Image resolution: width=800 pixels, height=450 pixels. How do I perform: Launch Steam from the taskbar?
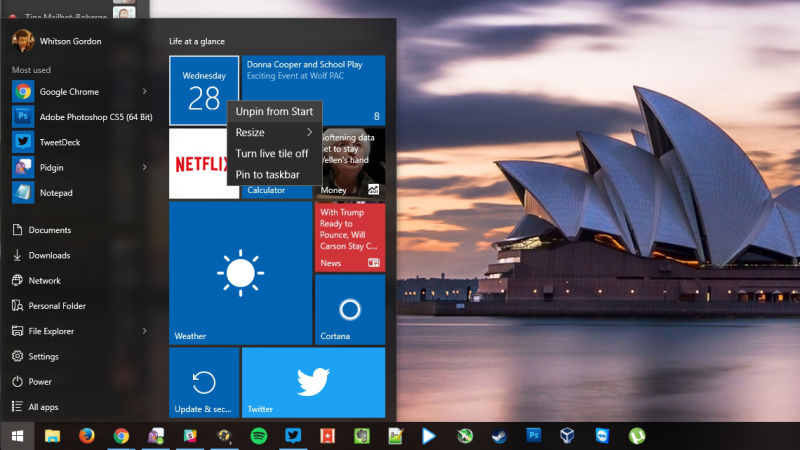click(x=499, y=436)
